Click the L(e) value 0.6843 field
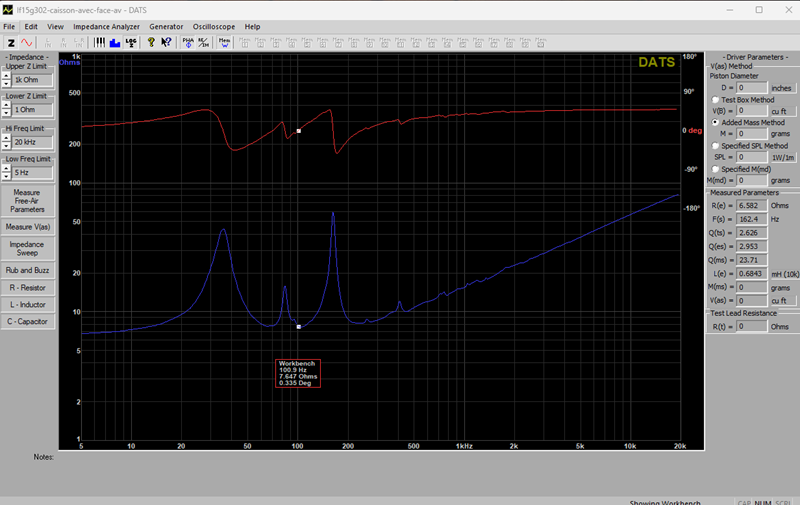Screen dimensions: 800x505 pyautogui.click(x=752, y=274)
